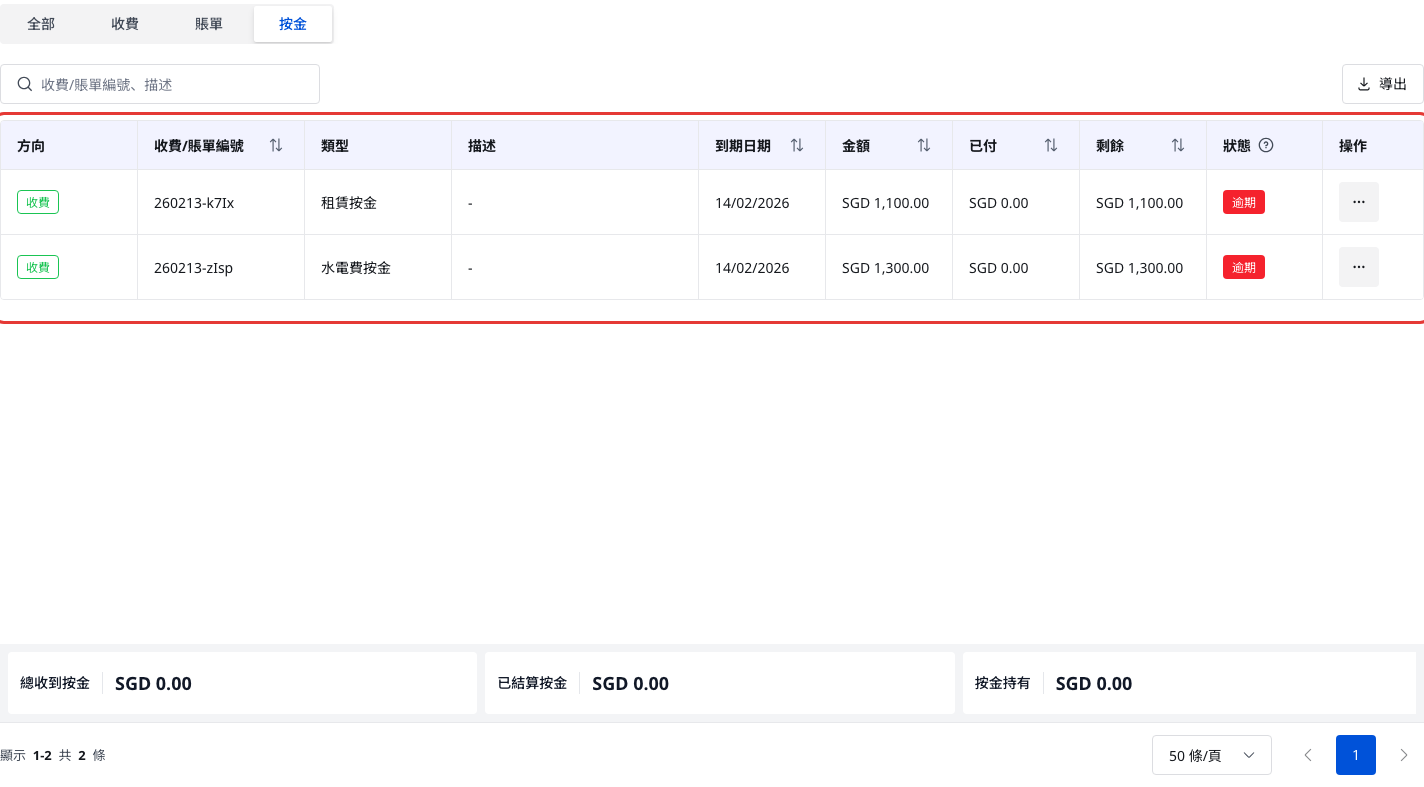The image size is (1424, 787).
Task: Click 14/02/2026 due date for 260213-k7Ix
Action: coord(752,203)
